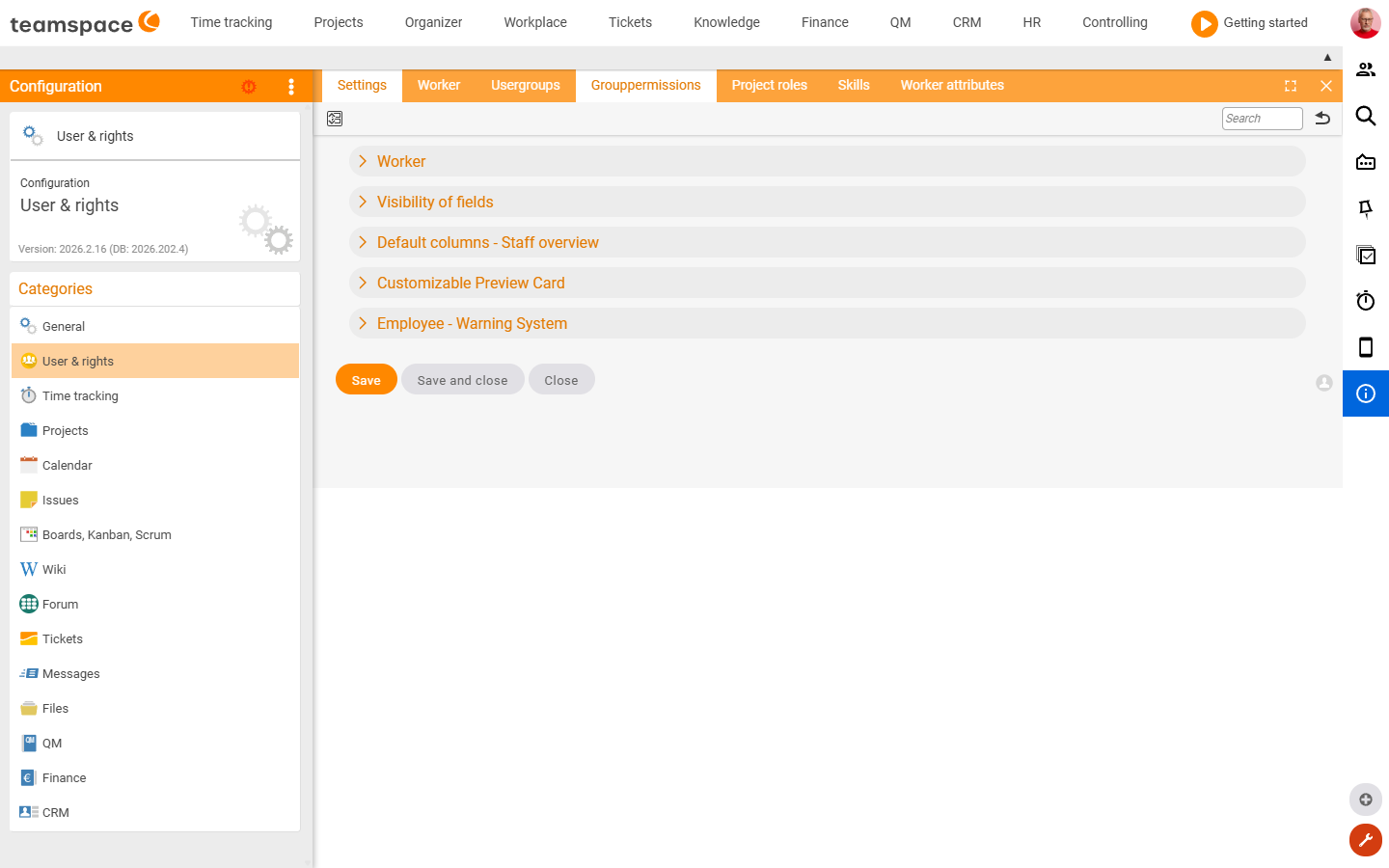The height and width of the screenshot is (868, 1389).
Task: Open the three-dot menu in Configuration header
Action: tap(291, 87)
